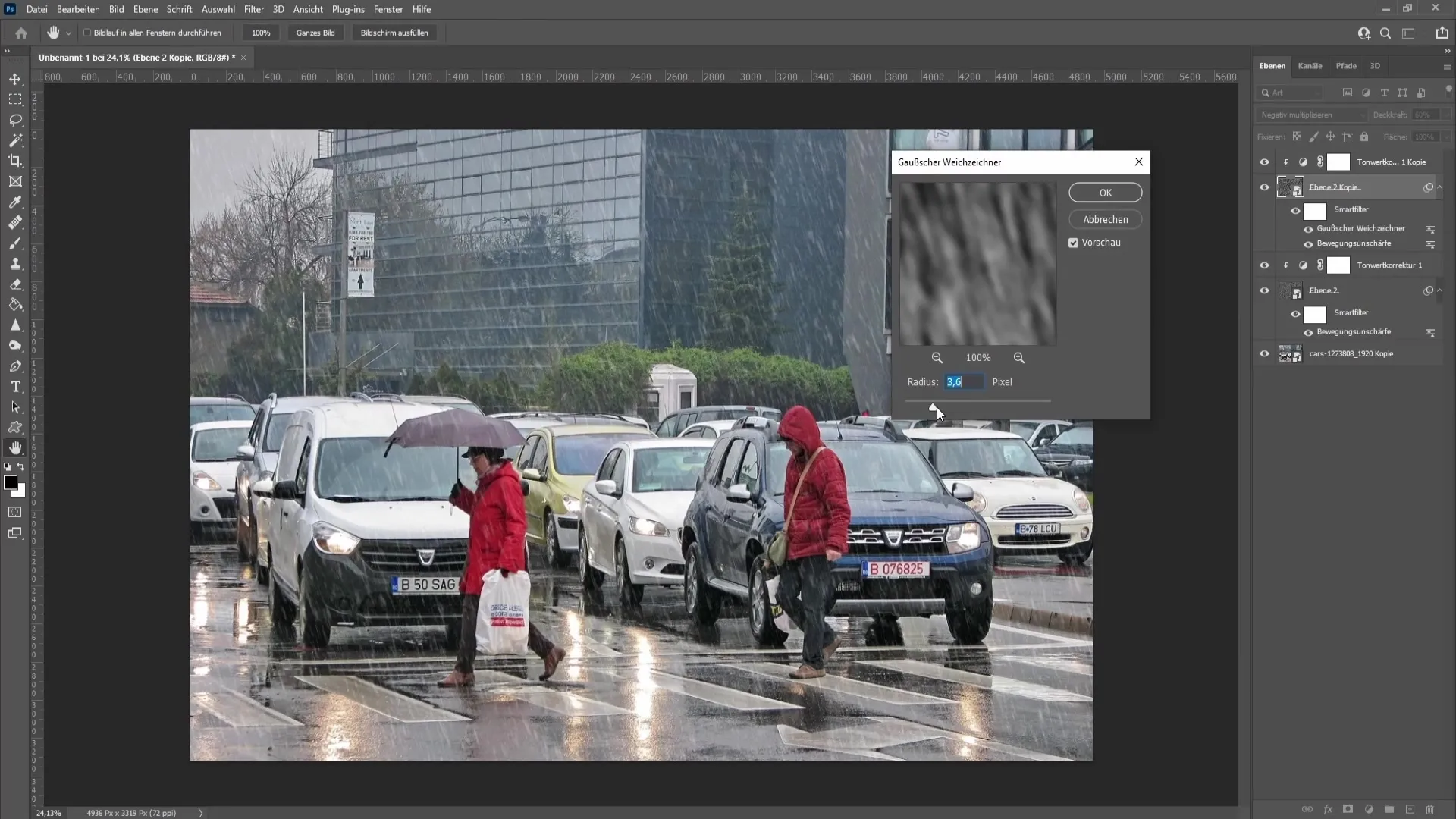The height and width of the screenshot is (819, 1456).
Task: Open the Filter menu
Action: pos(254,9)
